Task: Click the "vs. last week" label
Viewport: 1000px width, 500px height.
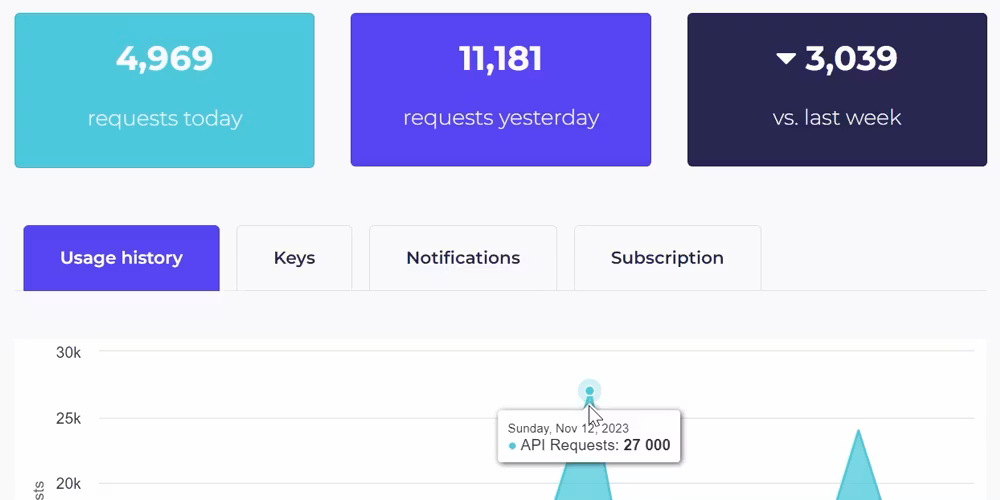Action: [x=837, y=118]
